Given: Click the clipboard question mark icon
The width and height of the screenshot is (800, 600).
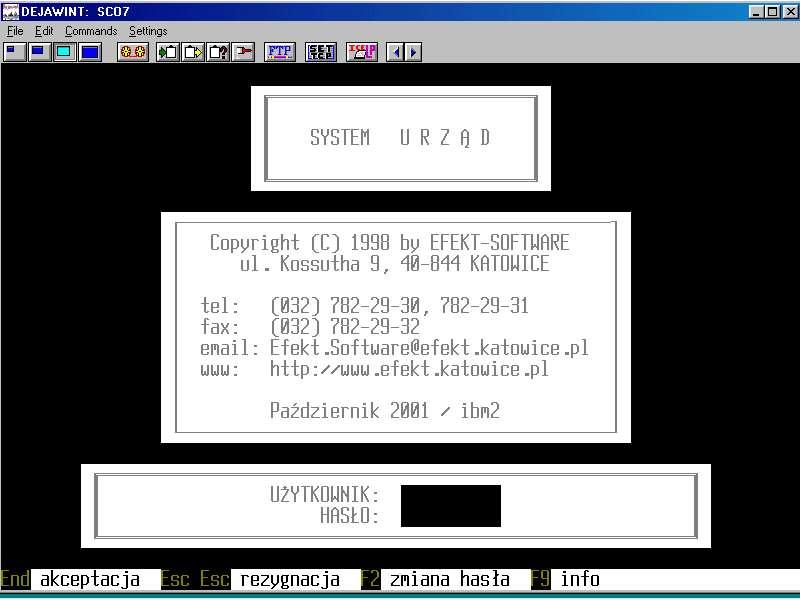Looking at the screenshot, I should click(x=218, y=52).
